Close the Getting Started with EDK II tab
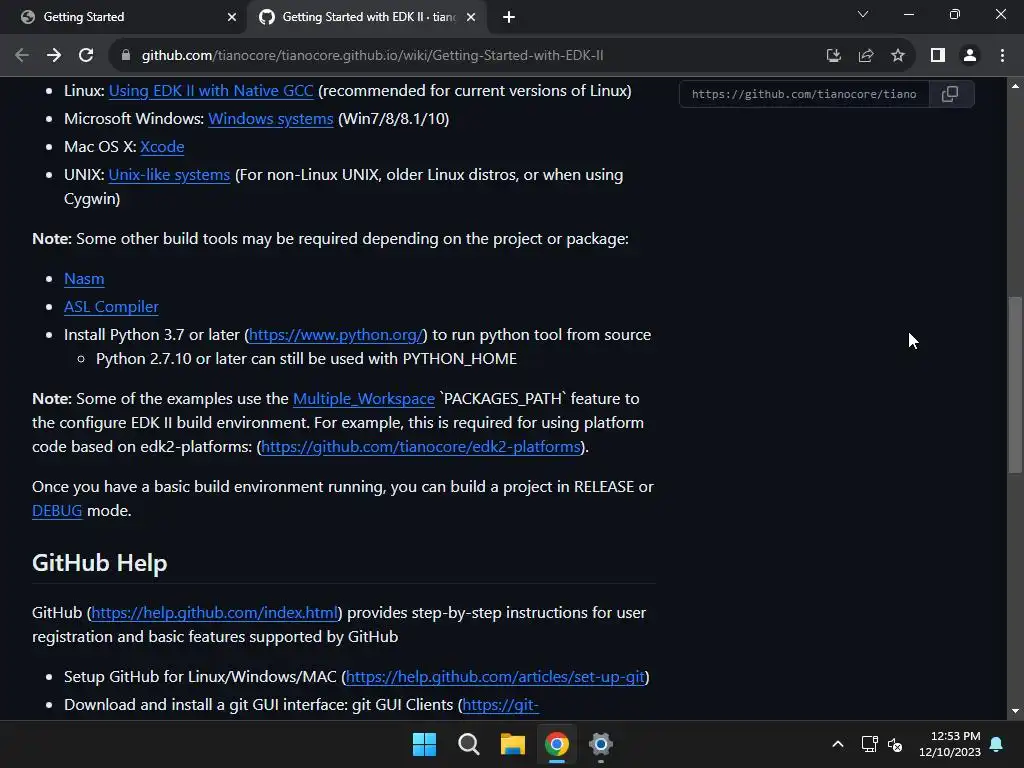The height and width of the screenshot is (768, 1024). click(x=471, y=17)
